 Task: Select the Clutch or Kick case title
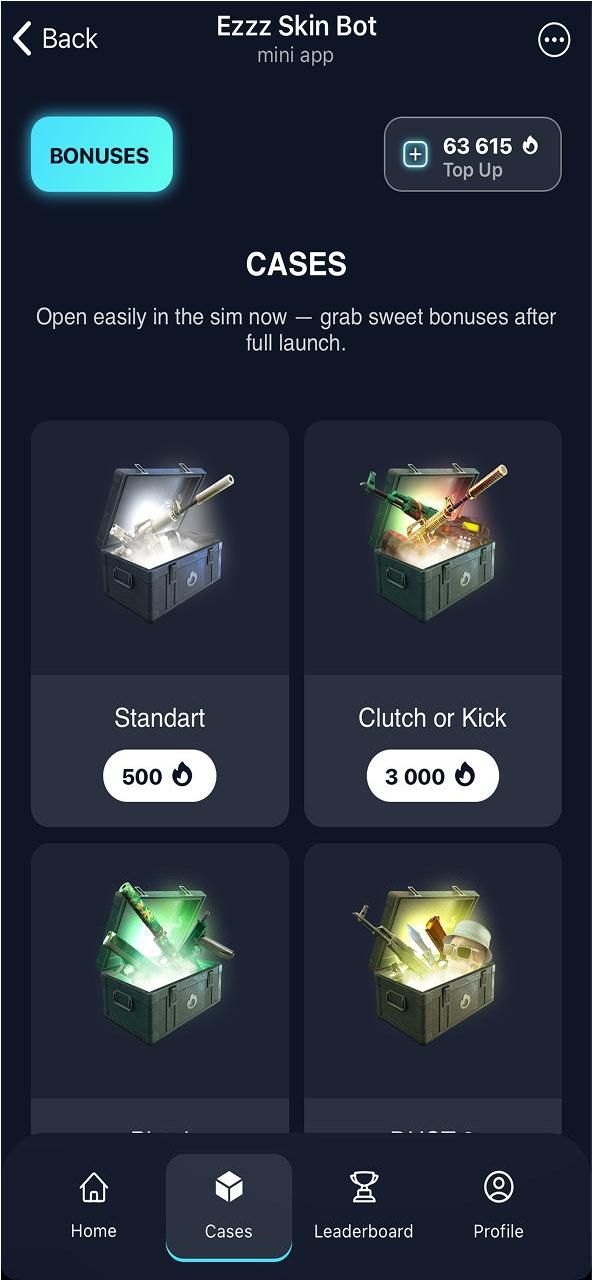(x=432, y=718)
